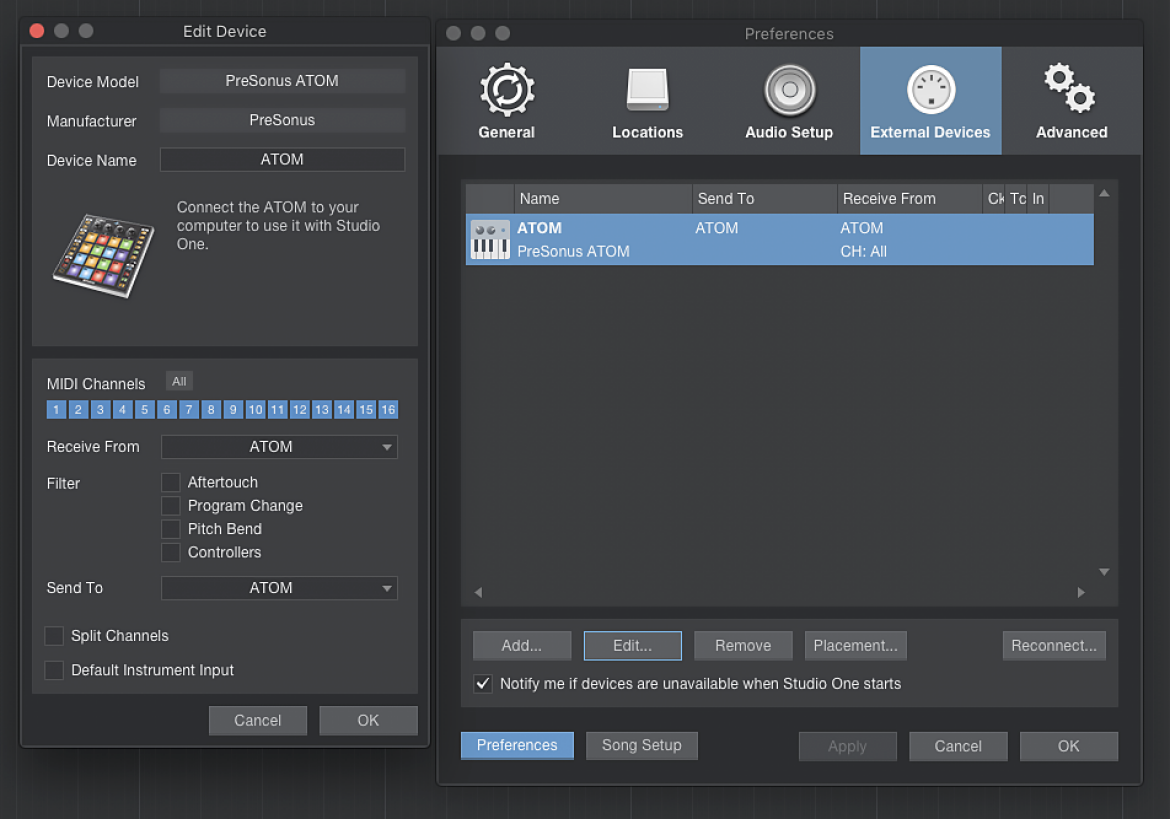Image resolution: width=1170 pixels, height=819 pixels.
Task: Enable the Aftertouch filter checkbox
Action: coord(171,483)
